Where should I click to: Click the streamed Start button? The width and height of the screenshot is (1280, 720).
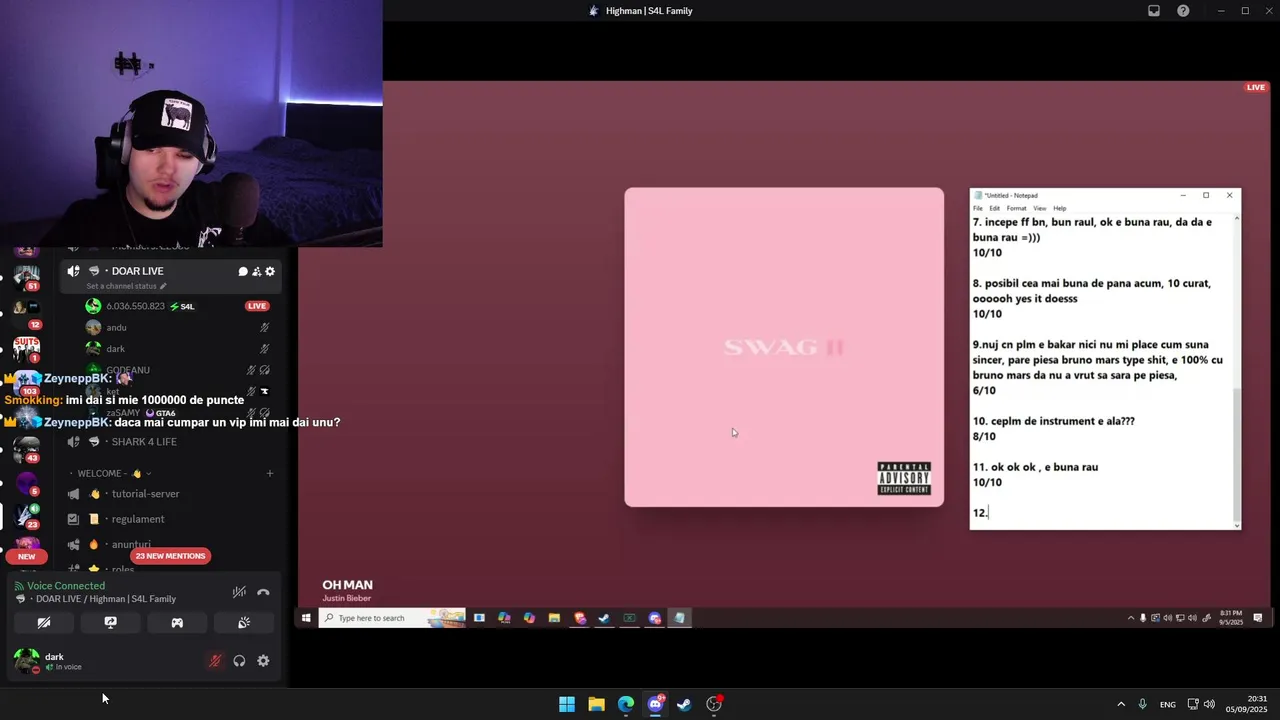point(306,618)
